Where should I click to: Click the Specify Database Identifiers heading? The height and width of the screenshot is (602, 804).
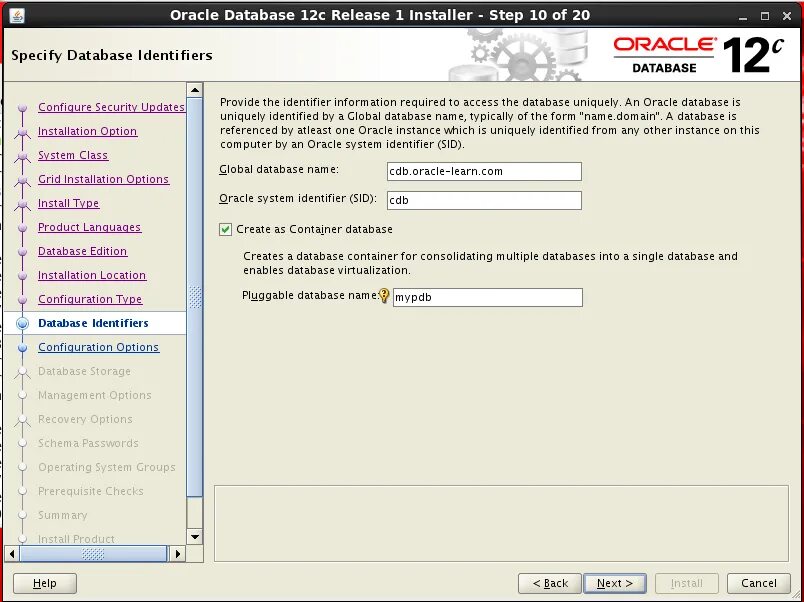coord(112,55)
